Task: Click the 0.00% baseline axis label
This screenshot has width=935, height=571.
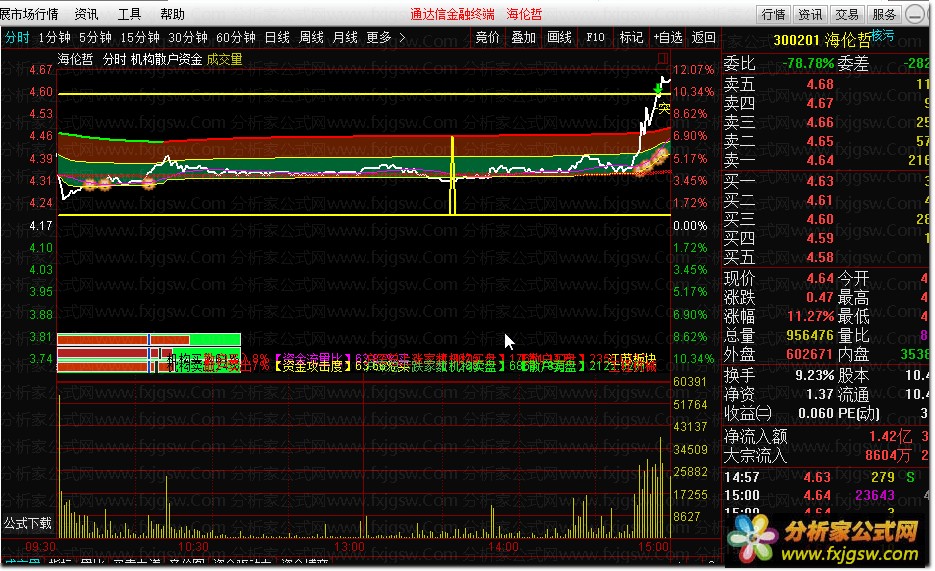Action: (690, 226)
